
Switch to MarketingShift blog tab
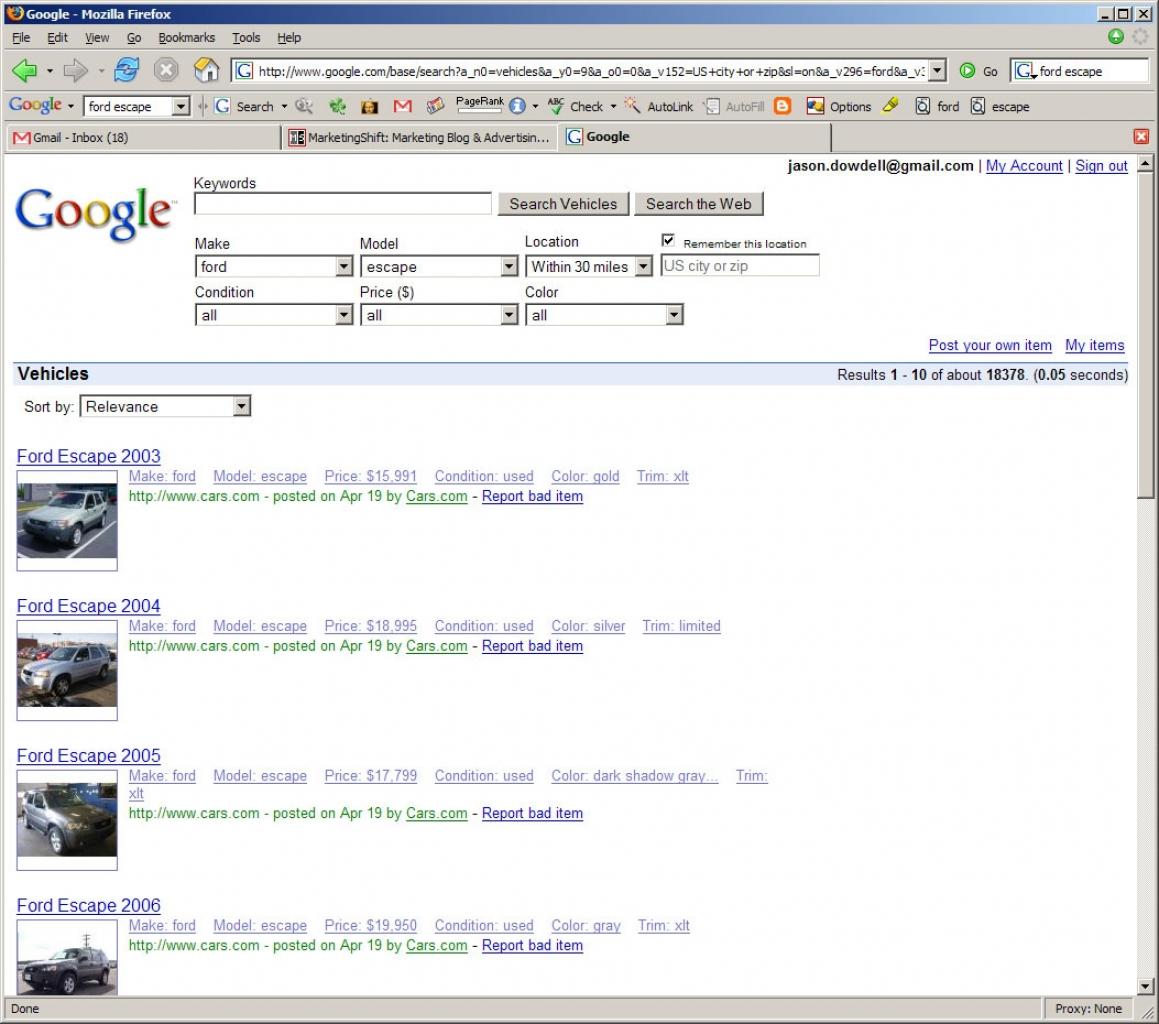(420, 137)
